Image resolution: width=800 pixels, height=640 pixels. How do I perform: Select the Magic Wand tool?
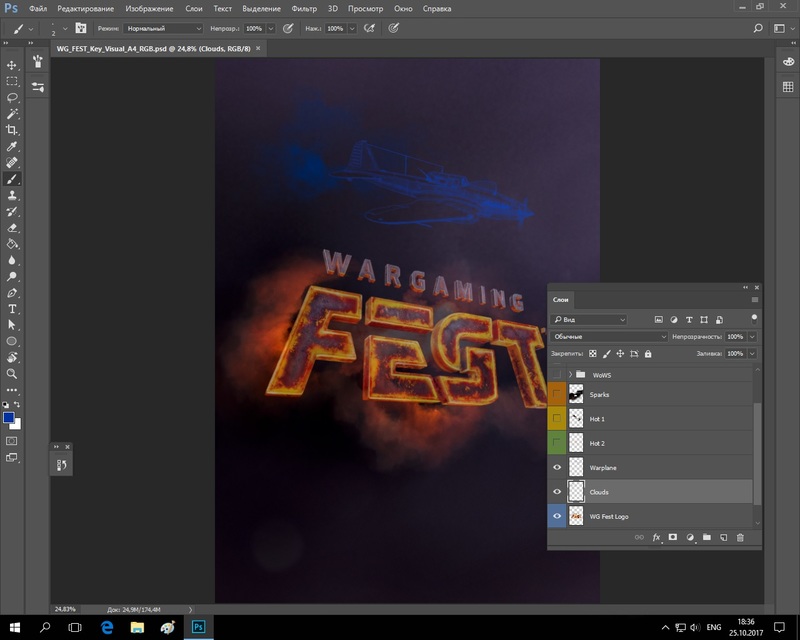coord(12,114)
